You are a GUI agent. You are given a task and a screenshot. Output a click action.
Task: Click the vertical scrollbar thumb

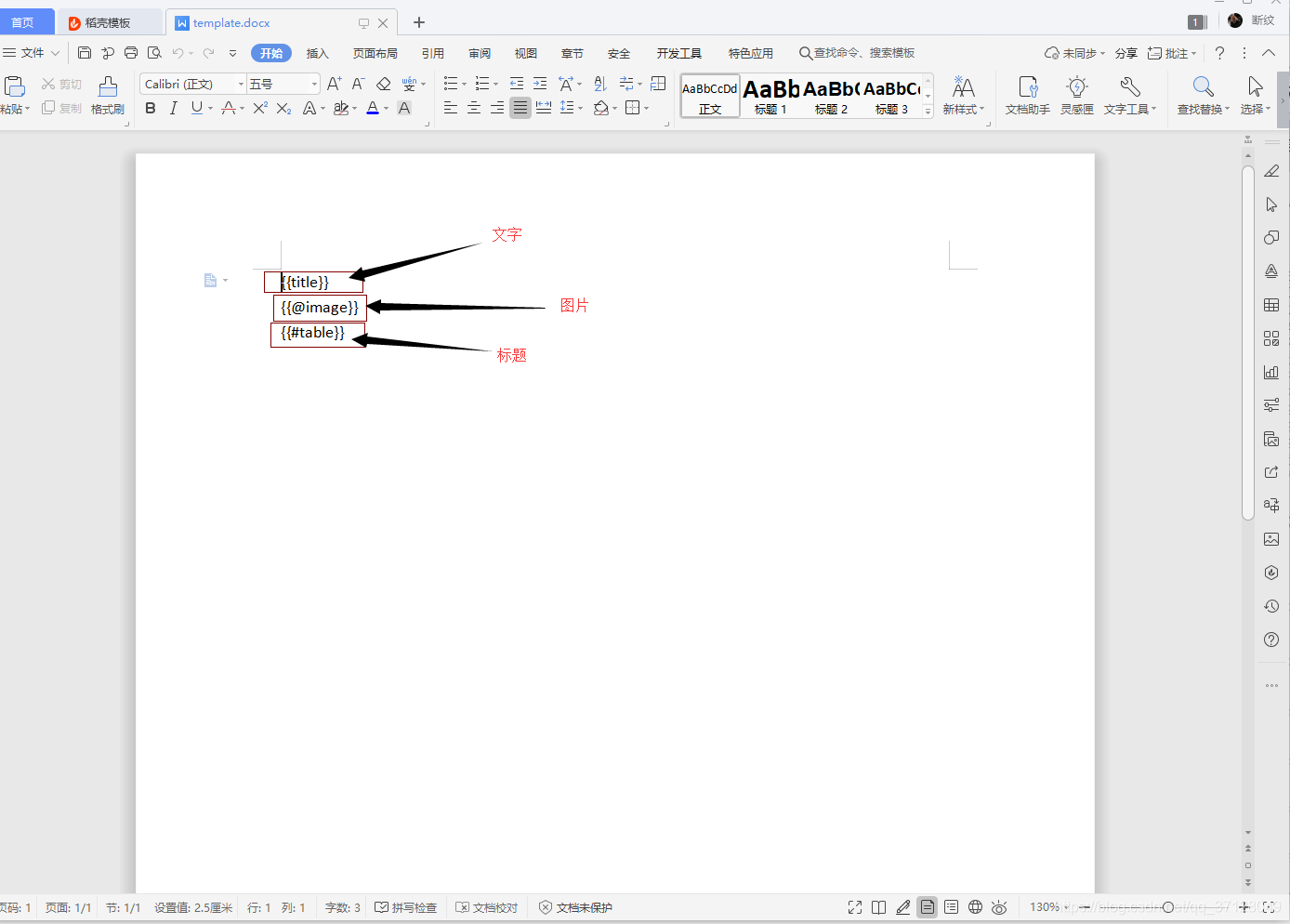tap(1248, 344)
